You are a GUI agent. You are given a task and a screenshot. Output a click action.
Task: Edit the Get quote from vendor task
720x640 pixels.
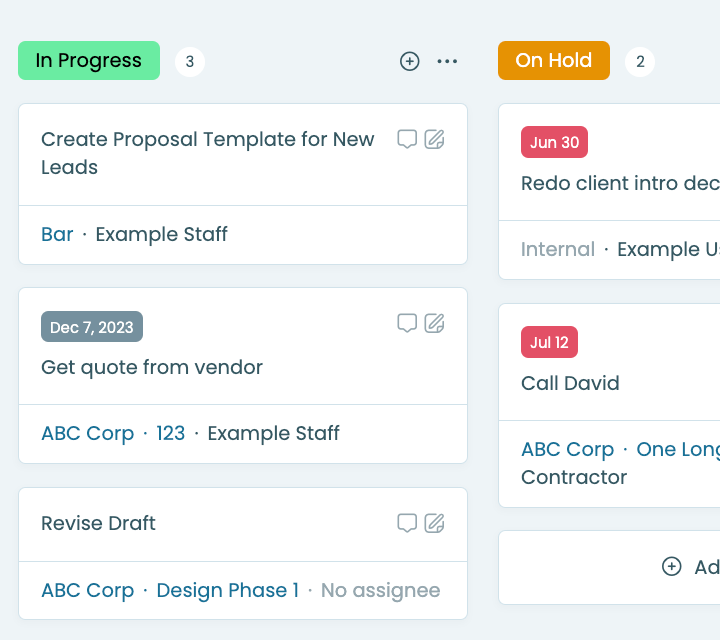click(x=434, y=323)
